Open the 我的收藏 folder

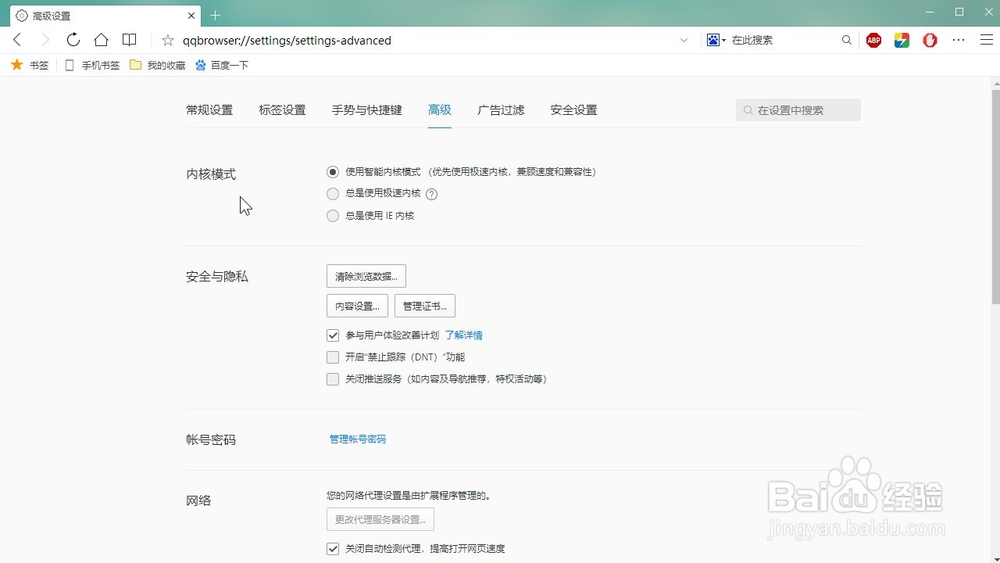coord(158,65)
